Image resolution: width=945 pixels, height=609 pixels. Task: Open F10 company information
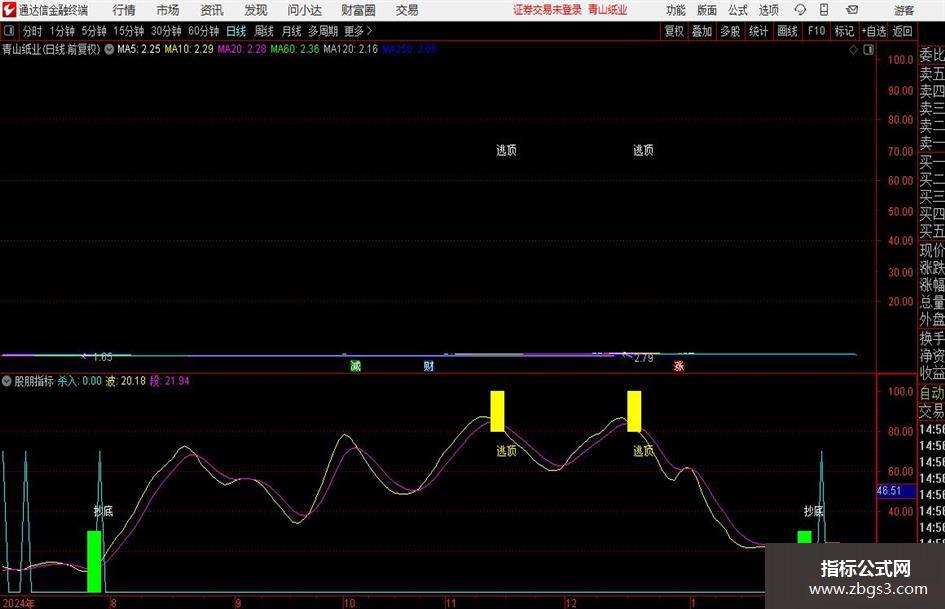[817, 31]
